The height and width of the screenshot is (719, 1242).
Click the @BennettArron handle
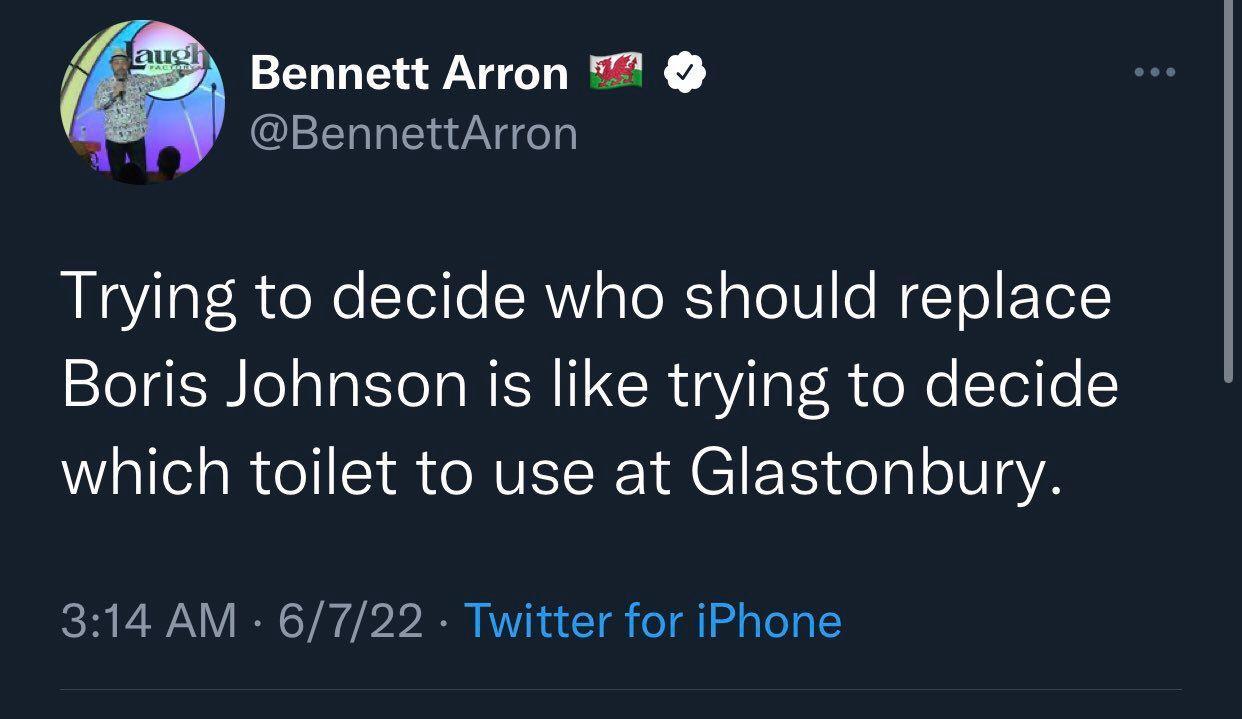[x=413, y=132]
